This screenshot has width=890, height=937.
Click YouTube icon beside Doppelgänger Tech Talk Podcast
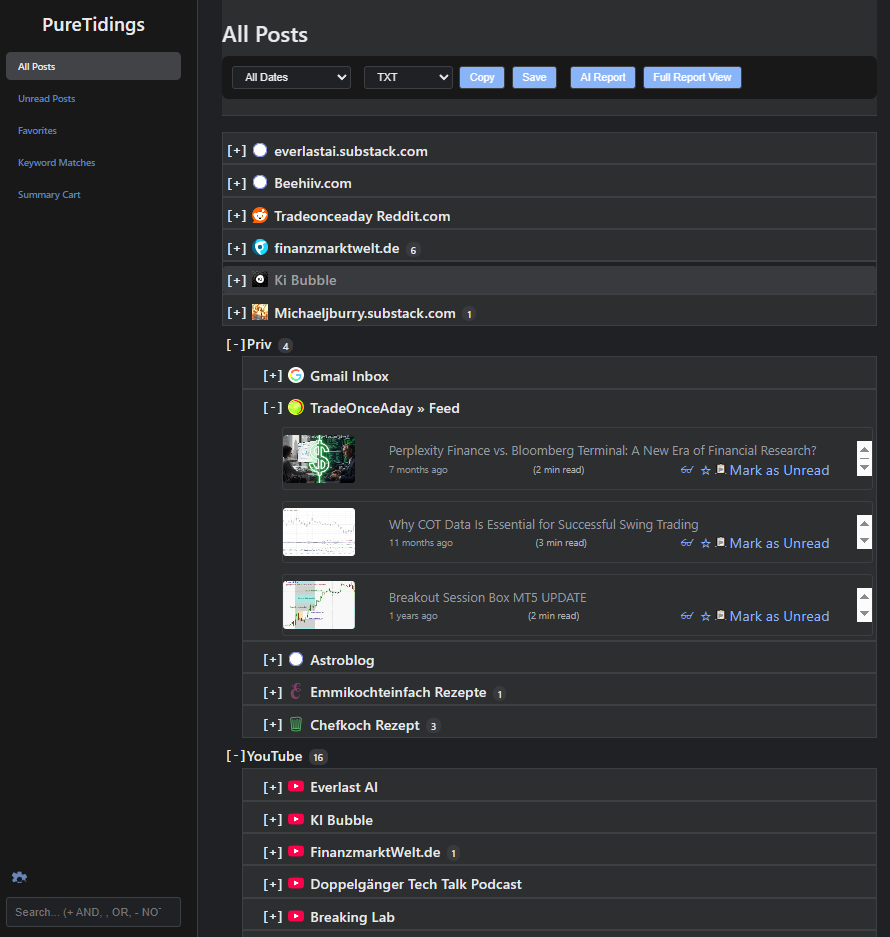tap(296, 883)
